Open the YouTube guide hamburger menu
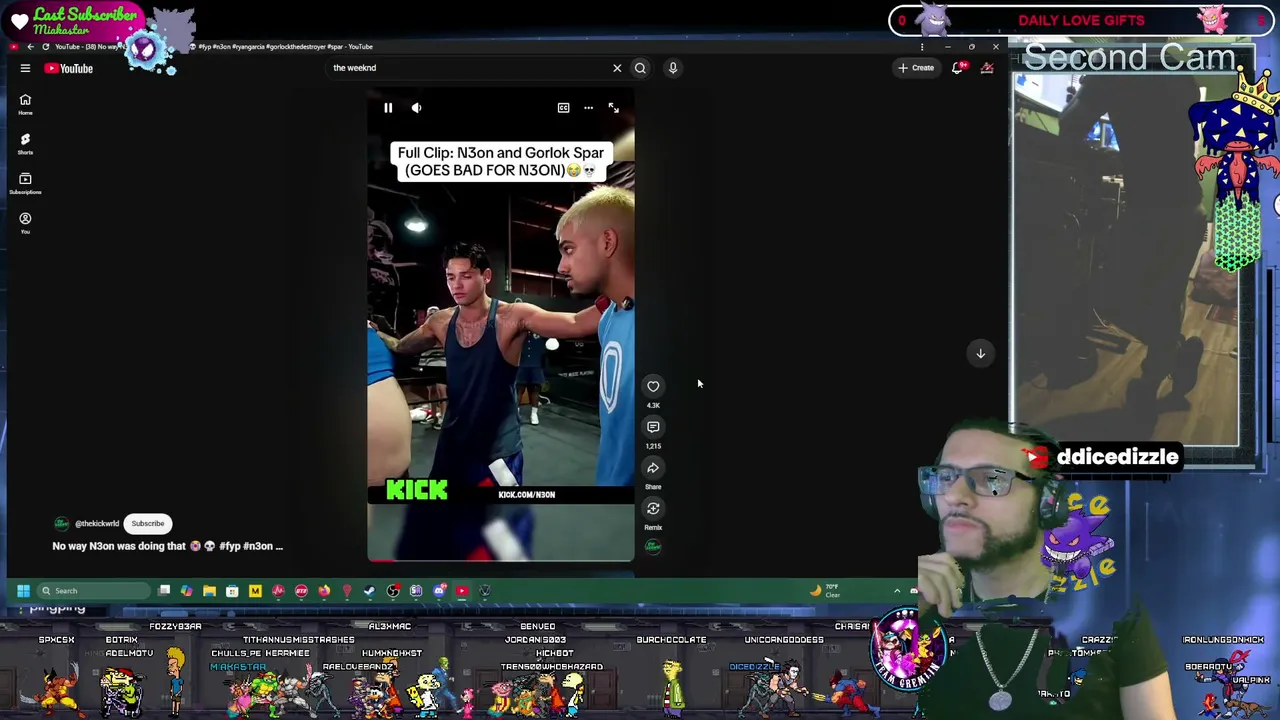 pyautogui.click(x=25, y=68)
